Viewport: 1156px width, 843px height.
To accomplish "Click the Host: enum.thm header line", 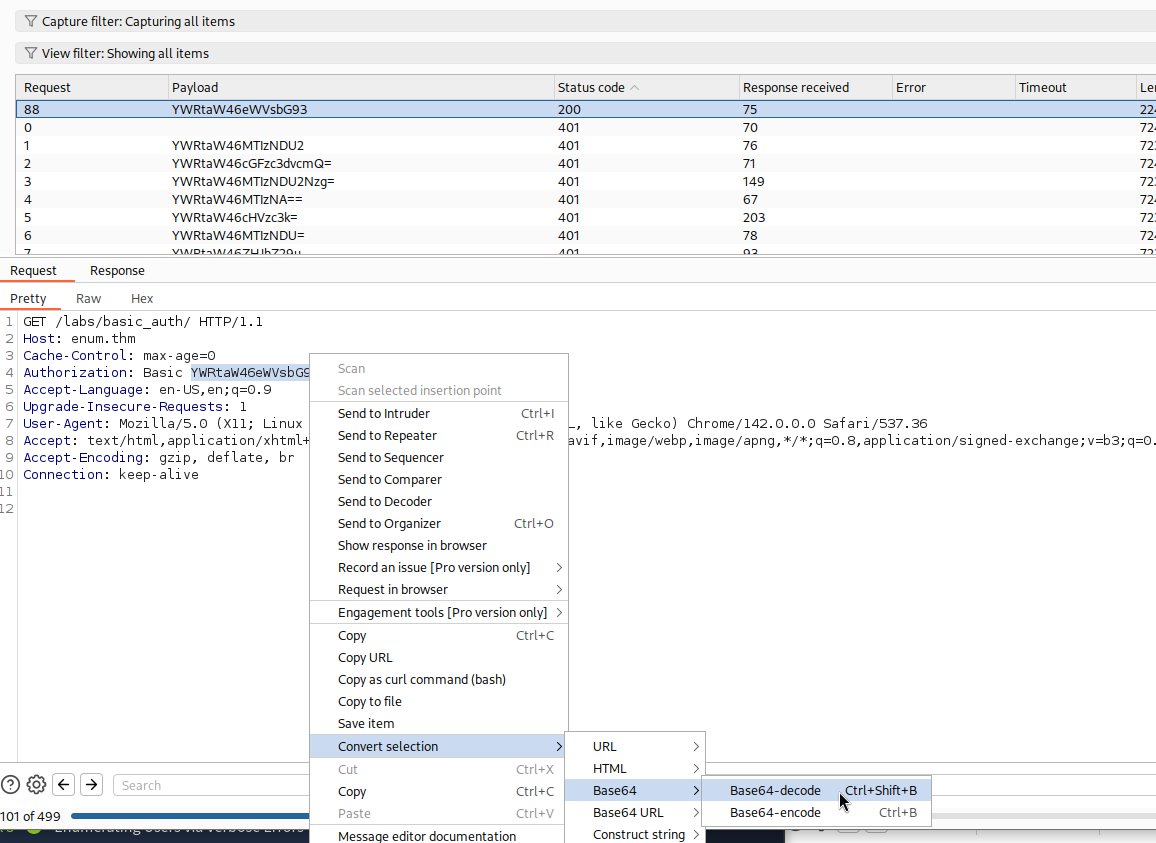I will click(79, 339).
